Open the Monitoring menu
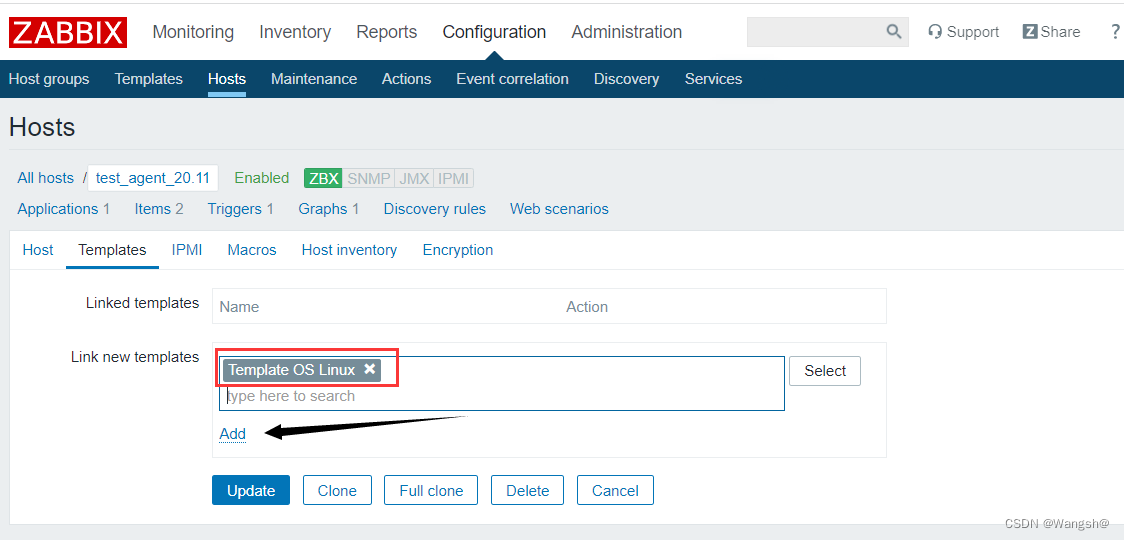 coord(193,32)
